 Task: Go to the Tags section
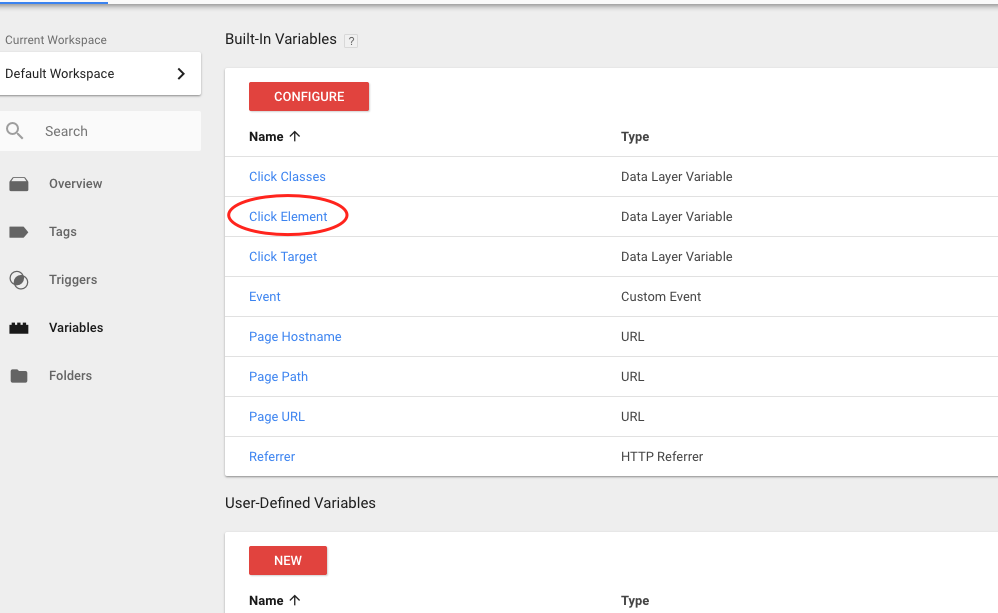point(63,232)
